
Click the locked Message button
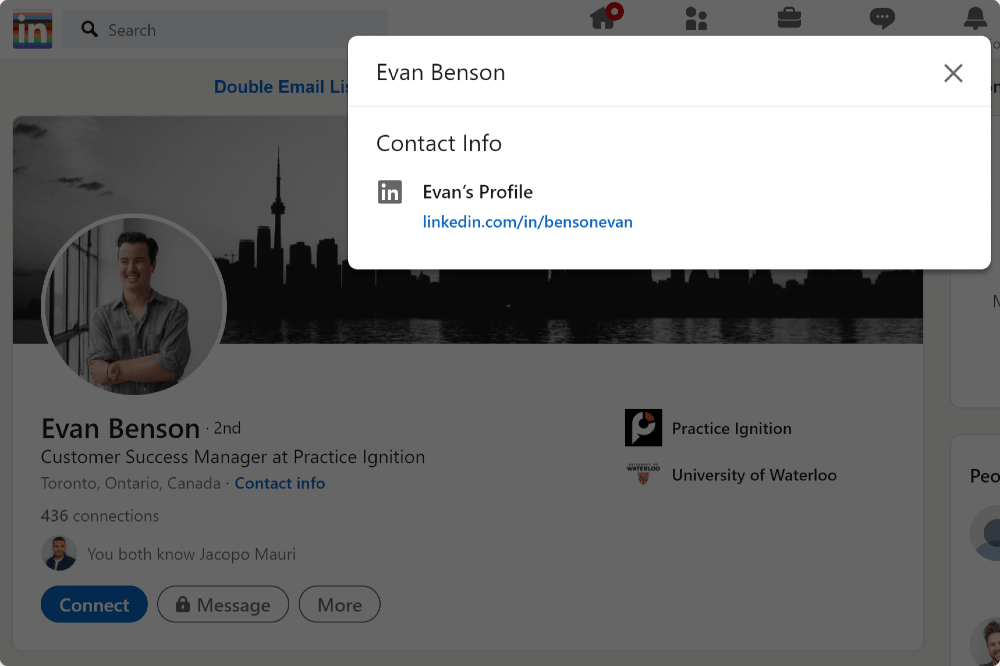223,604
